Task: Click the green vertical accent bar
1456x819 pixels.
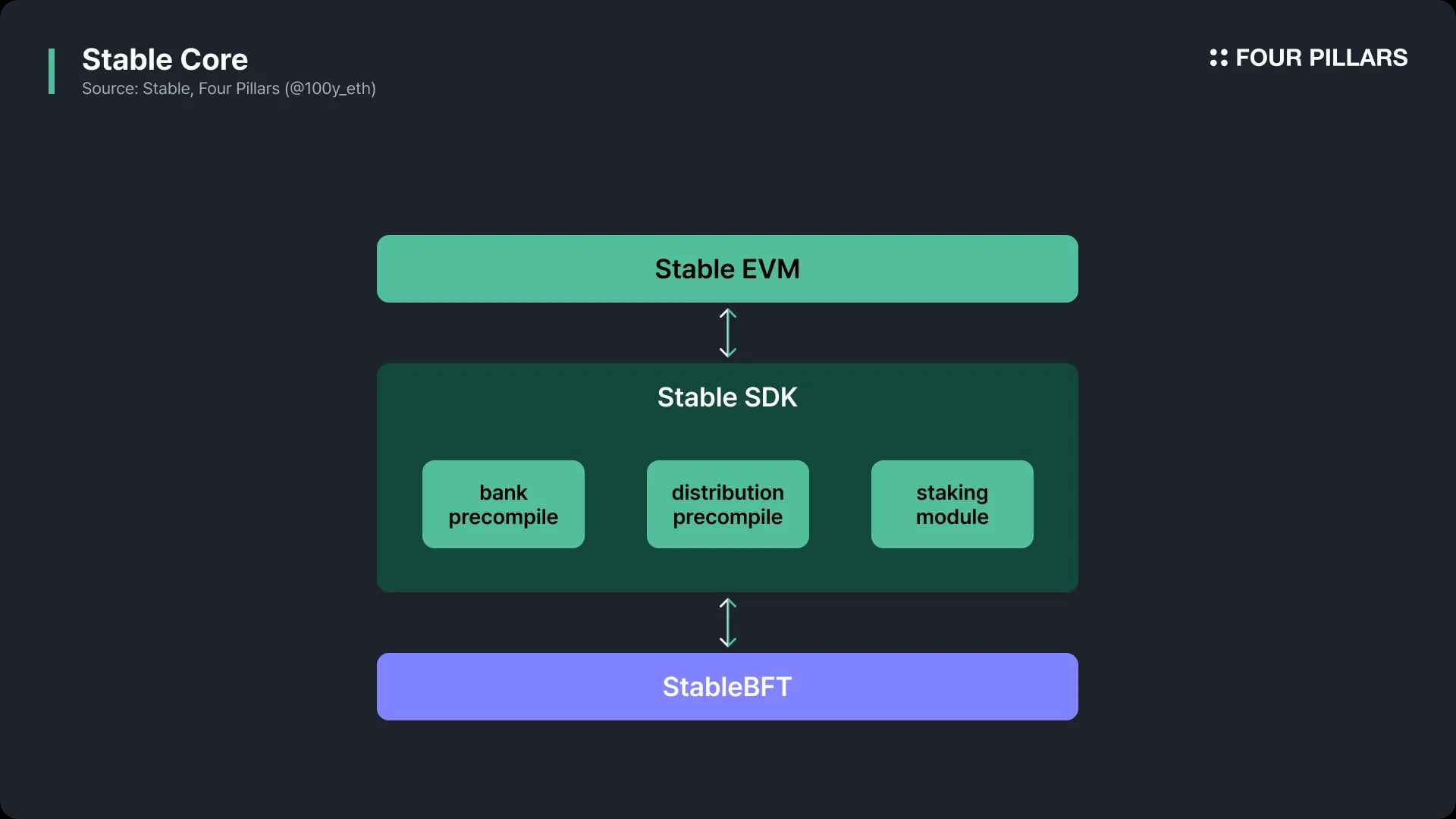Action: coord(52,71)
